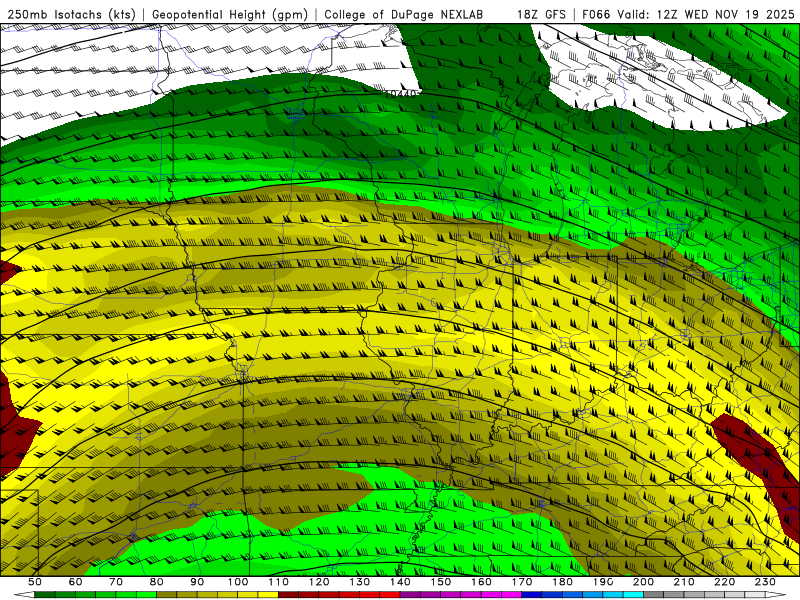The height and width of the screenshot is (600, 800).
Task: Click the "130" legend scale value
Action: (x=360, y=582)
